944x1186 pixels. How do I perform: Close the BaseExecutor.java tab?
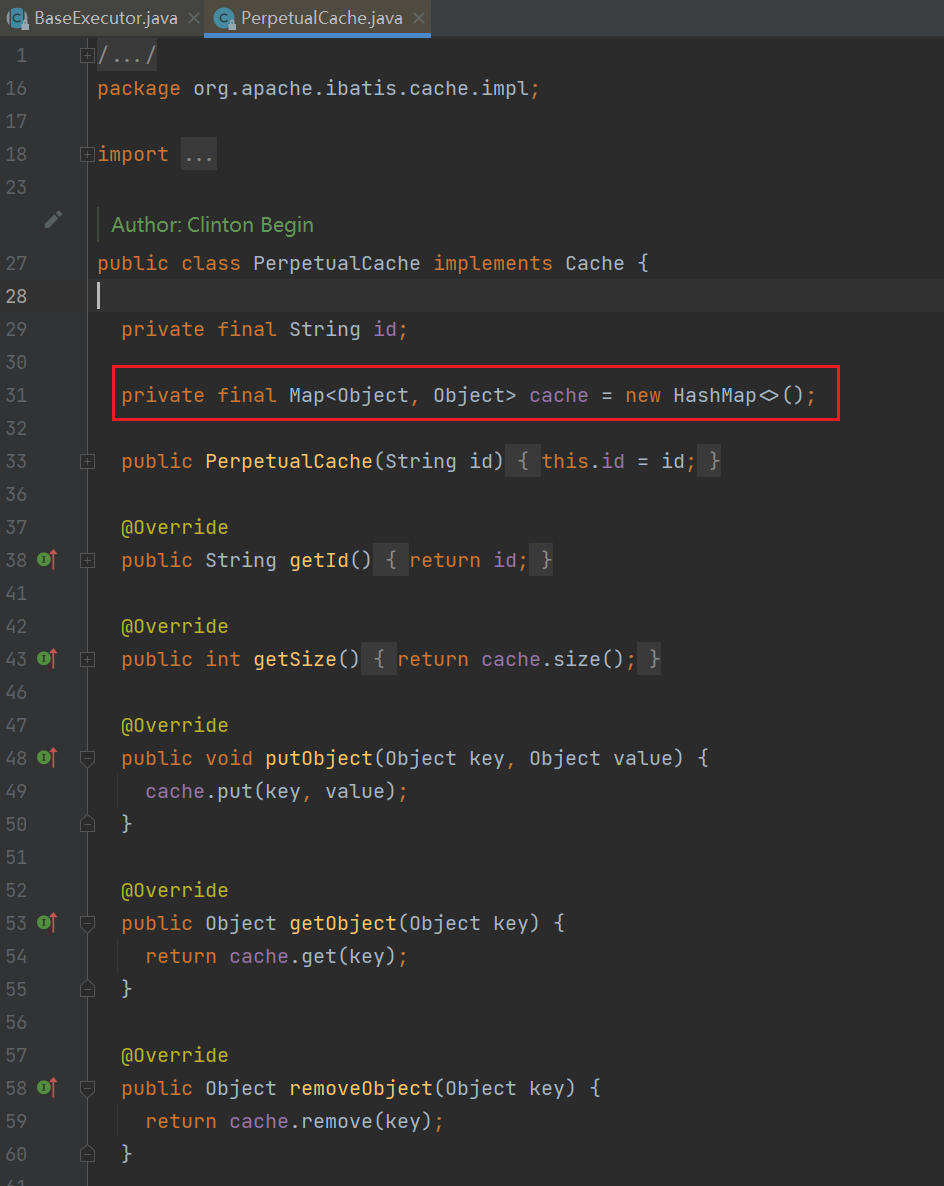tap(193, 18)
